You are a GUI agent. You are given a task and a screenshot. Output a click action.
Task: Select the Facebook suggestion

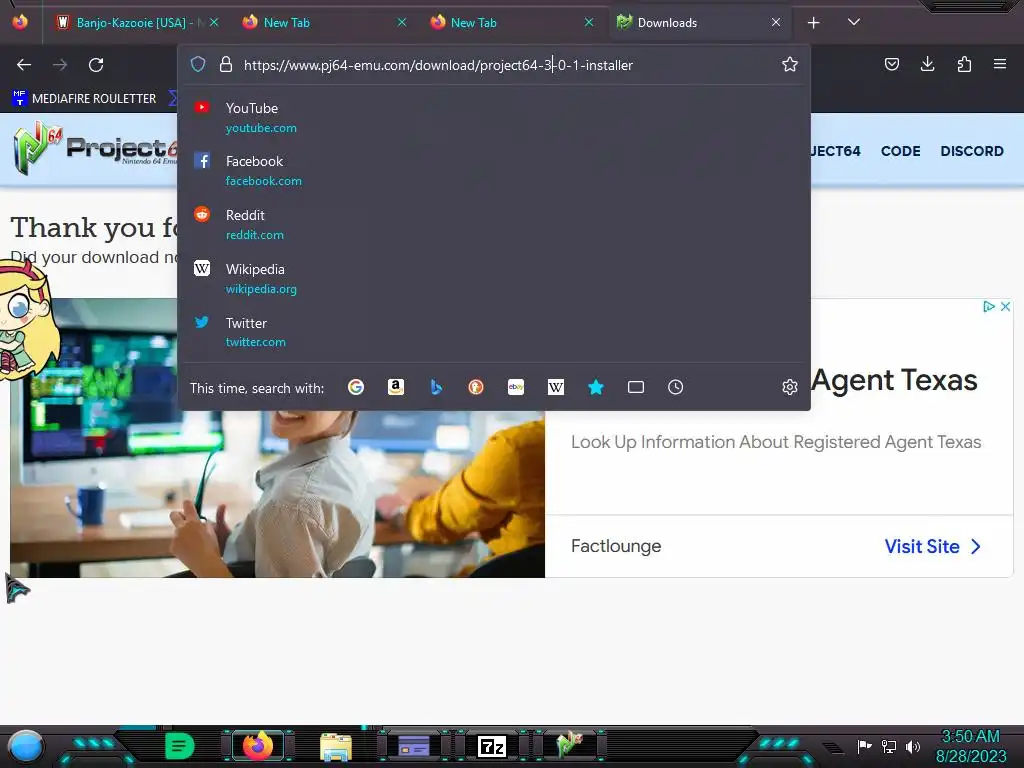[x=494, y=170]
